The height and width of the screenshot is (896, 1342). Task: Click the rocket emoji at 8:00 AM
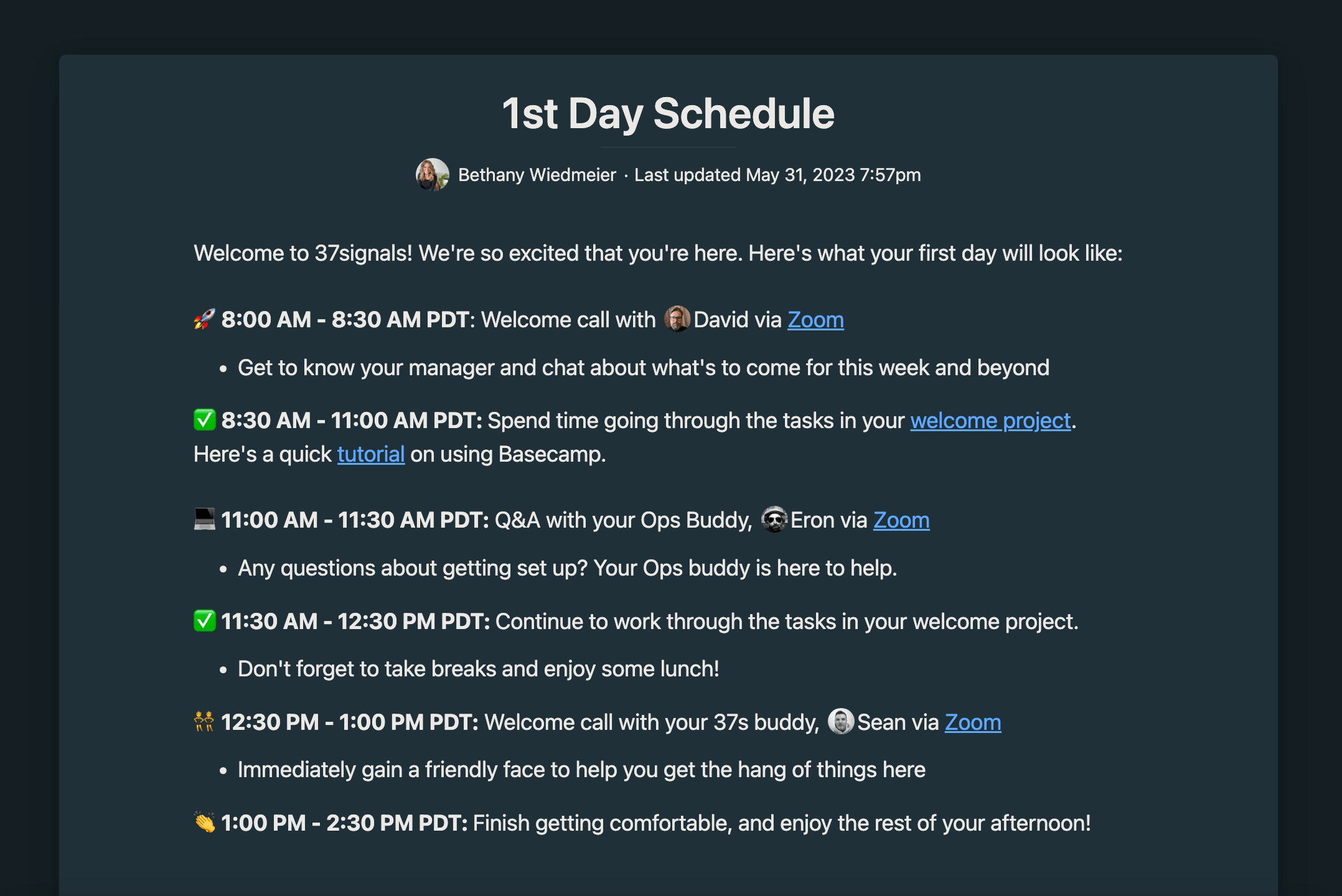point(204,319)
